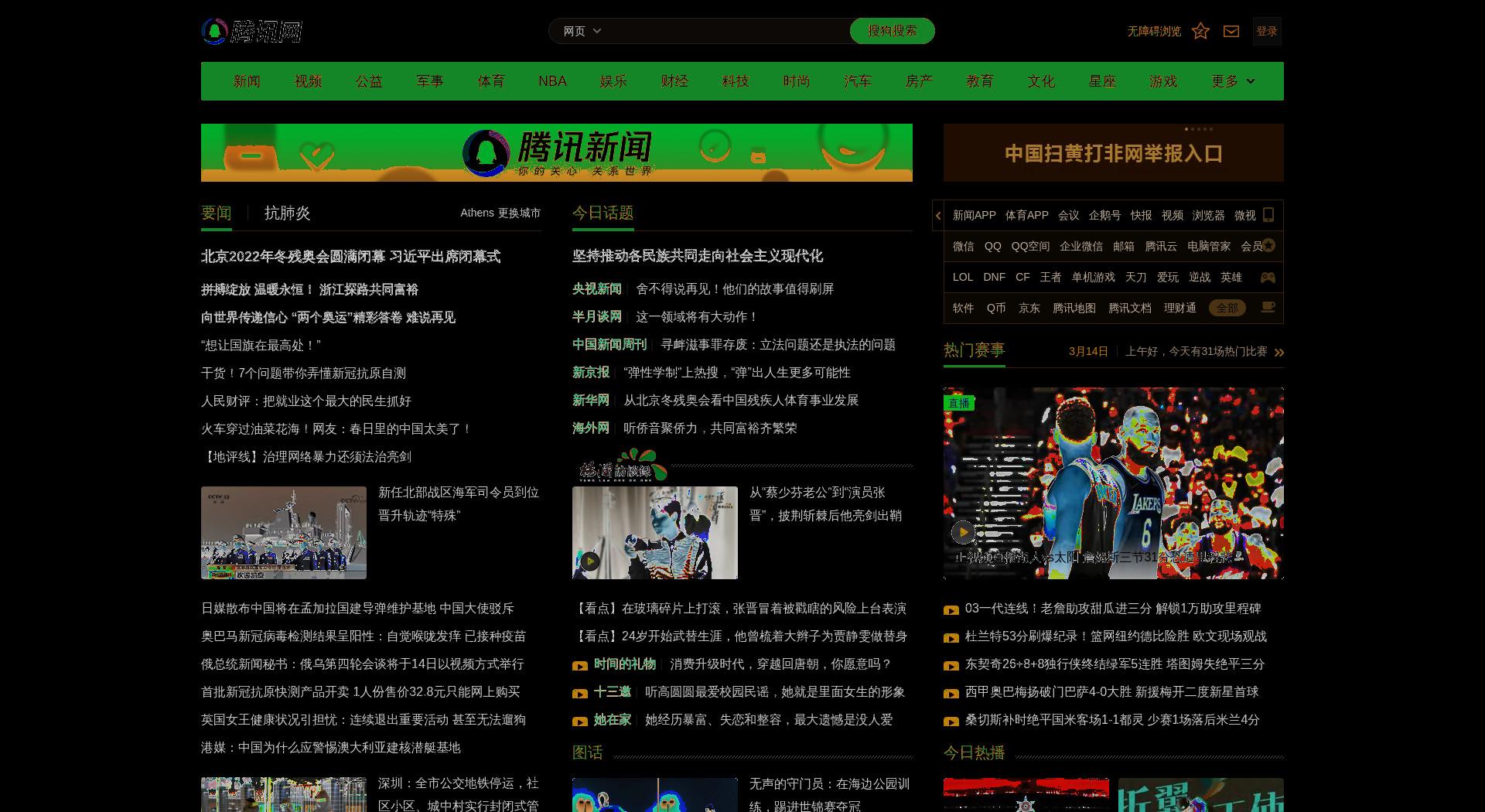Open the navy commander news thumbnail
This screenshot has height=812, width=1485.
click(284, 533)
